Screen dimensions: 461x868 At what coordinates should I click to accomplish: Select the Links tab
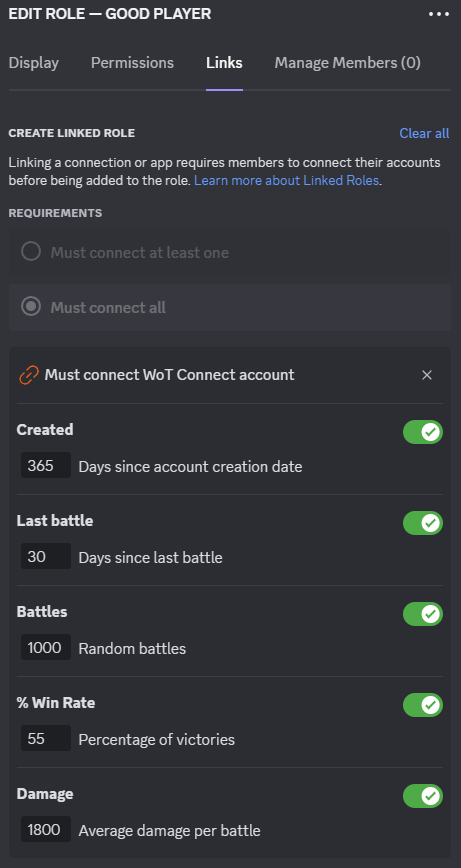point(224,63)
